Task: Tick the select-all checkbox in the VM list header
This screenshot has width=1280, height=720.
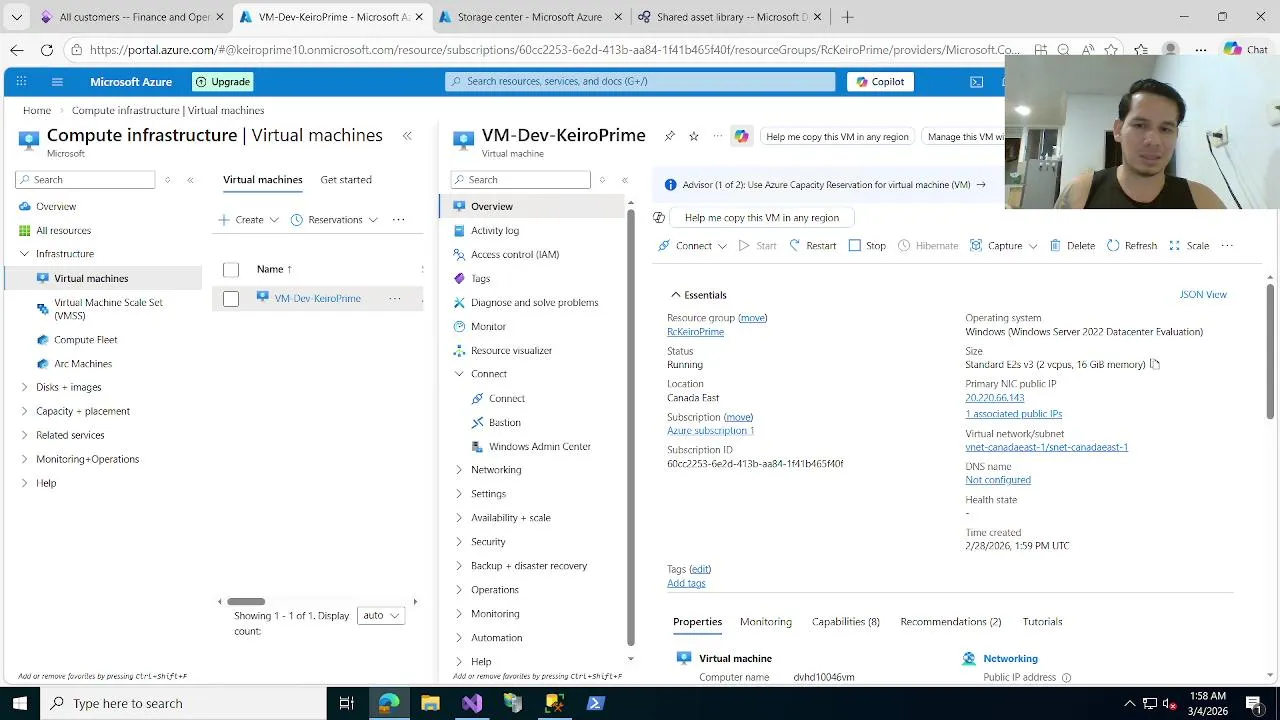Action: (x=231, y=269)
